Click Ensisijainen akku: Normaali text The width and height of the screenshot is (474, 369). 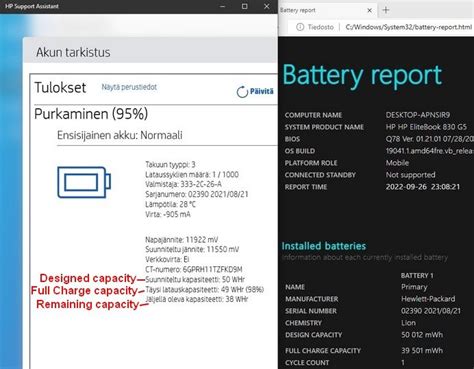pyautogui.click(x=120, y=135)
